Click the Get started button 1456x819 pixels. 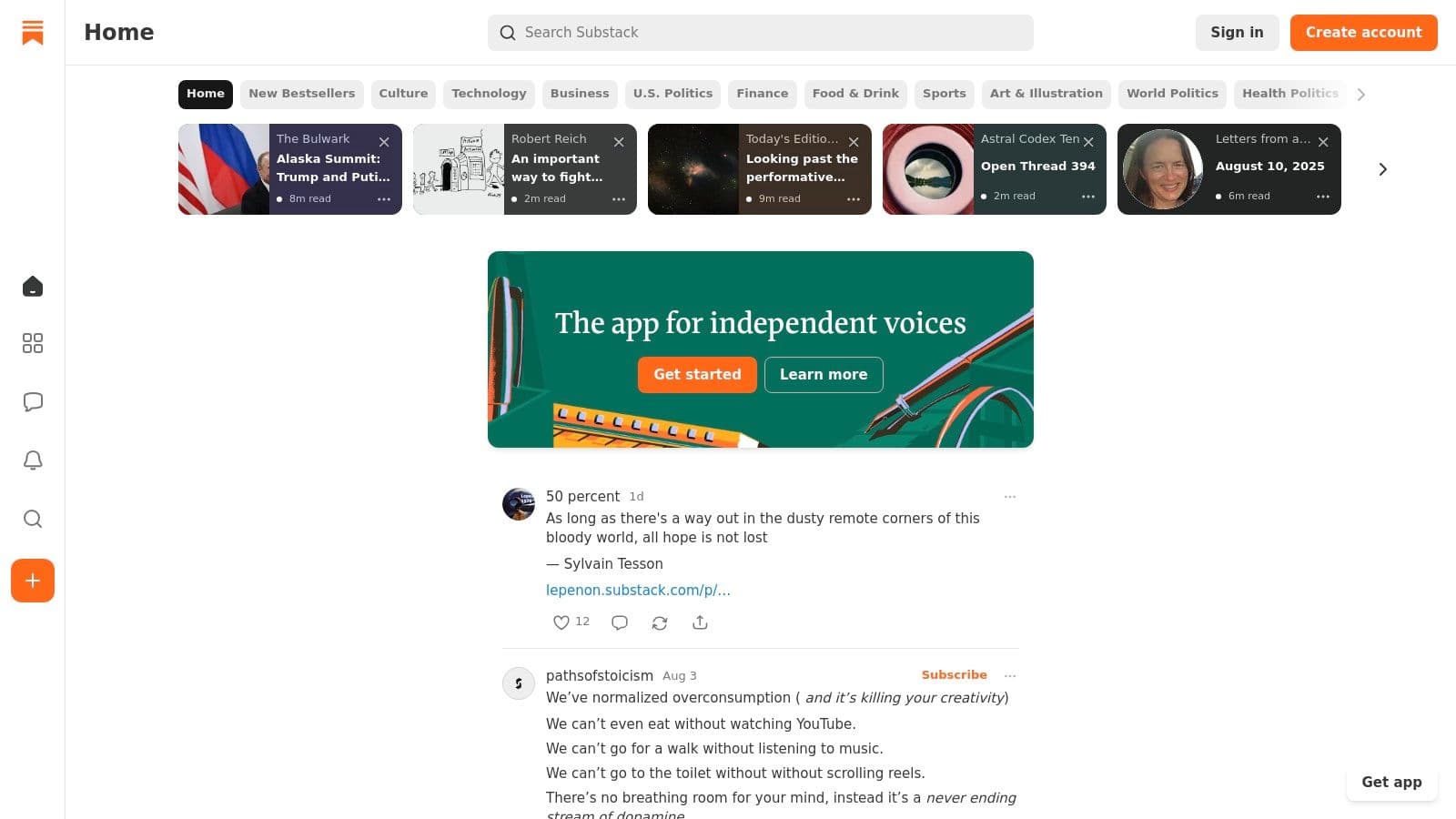coord(697,375)
